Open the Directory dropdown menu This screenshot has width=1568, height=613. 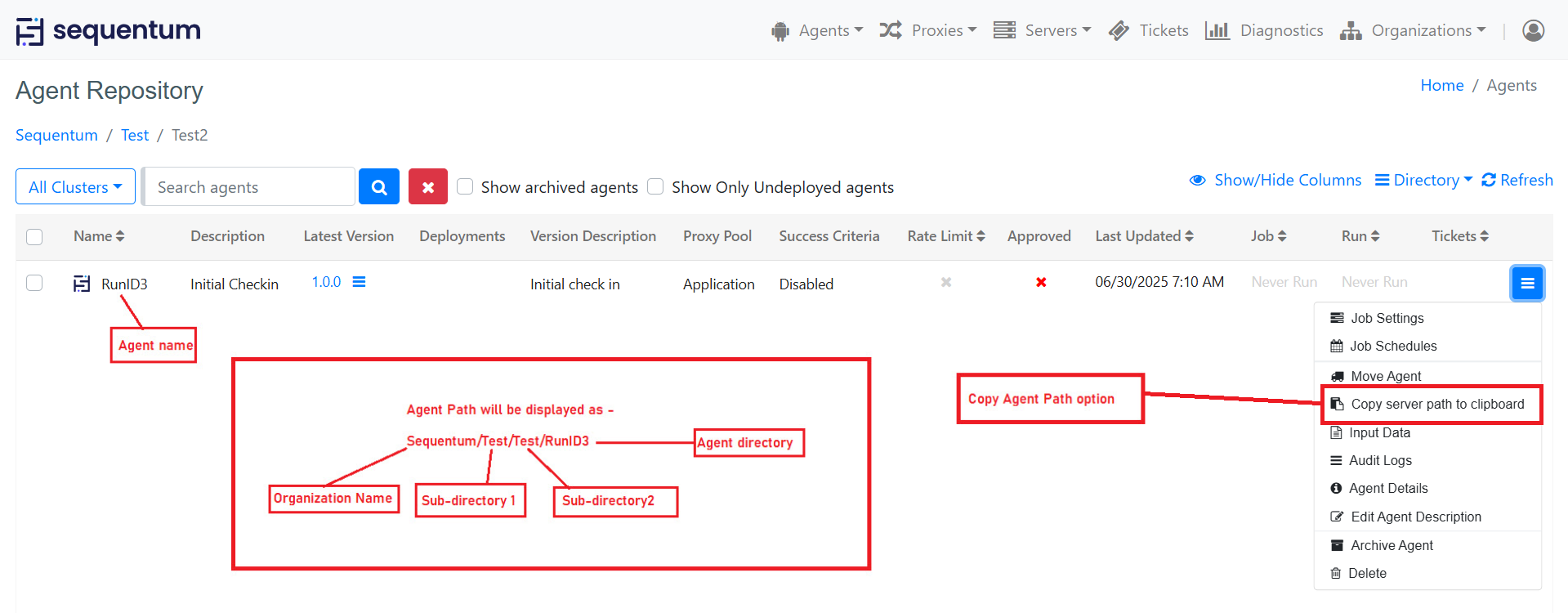1423,180
